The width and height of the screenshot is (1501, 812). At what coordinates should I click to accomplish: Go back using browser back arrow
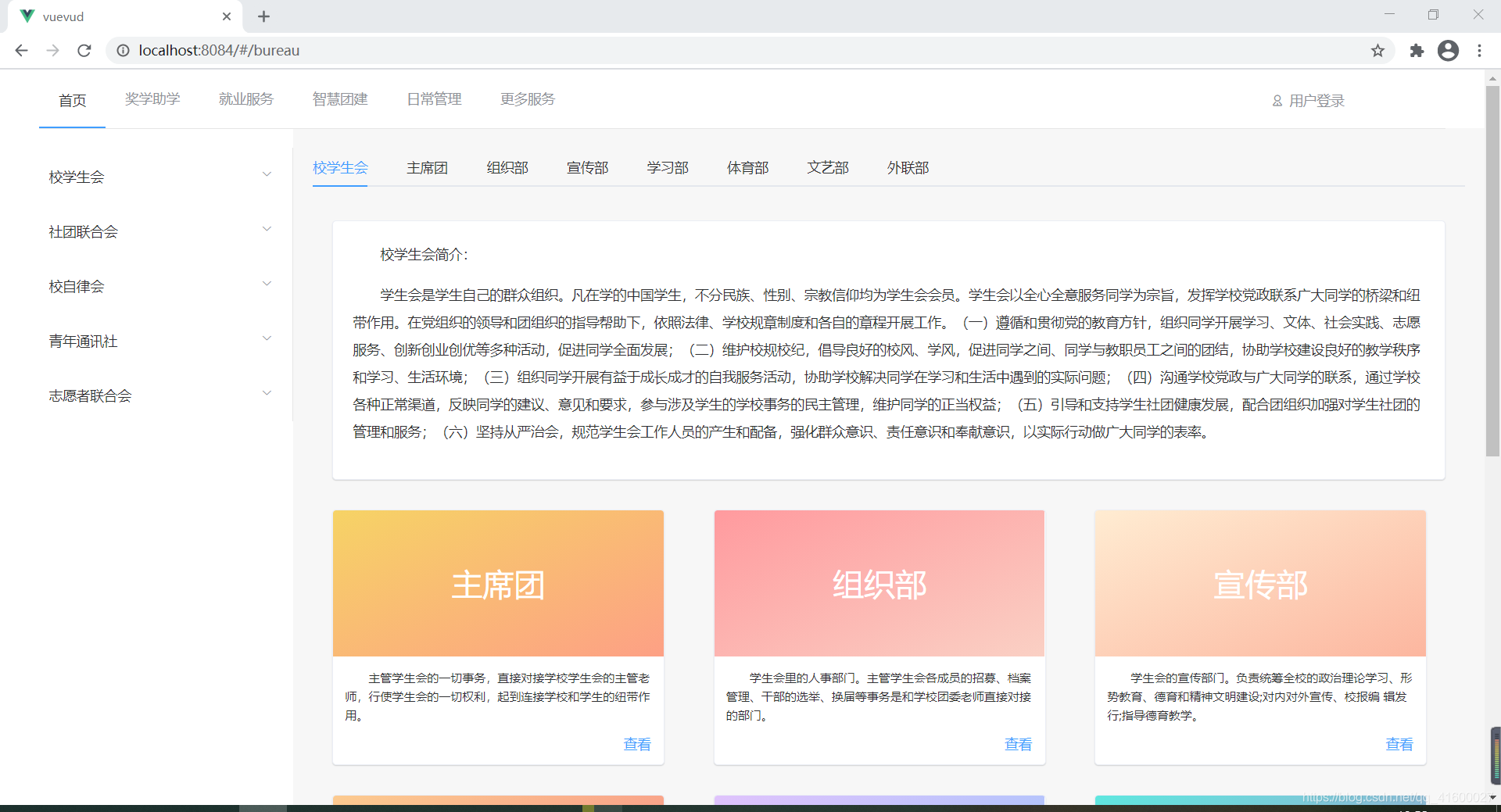21,50
